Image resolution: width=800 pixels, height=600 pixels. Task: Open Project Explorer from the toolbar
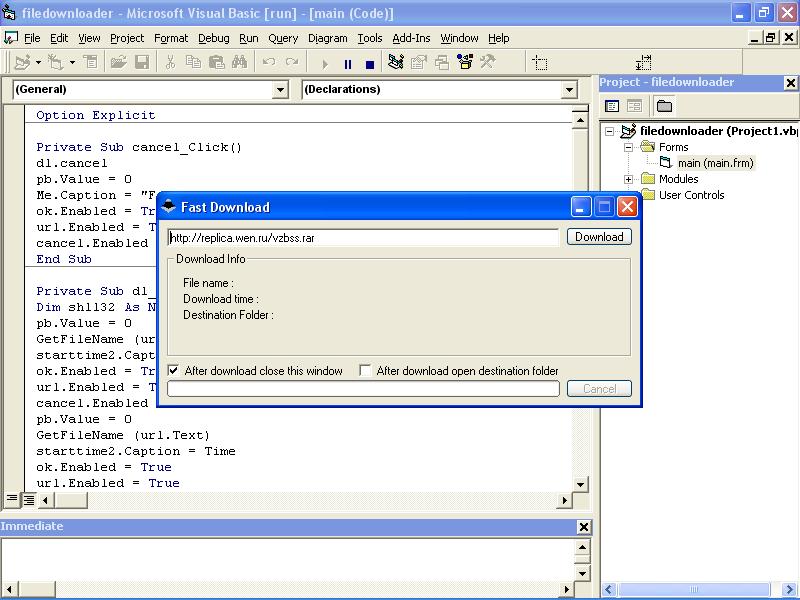click(395, 62)
